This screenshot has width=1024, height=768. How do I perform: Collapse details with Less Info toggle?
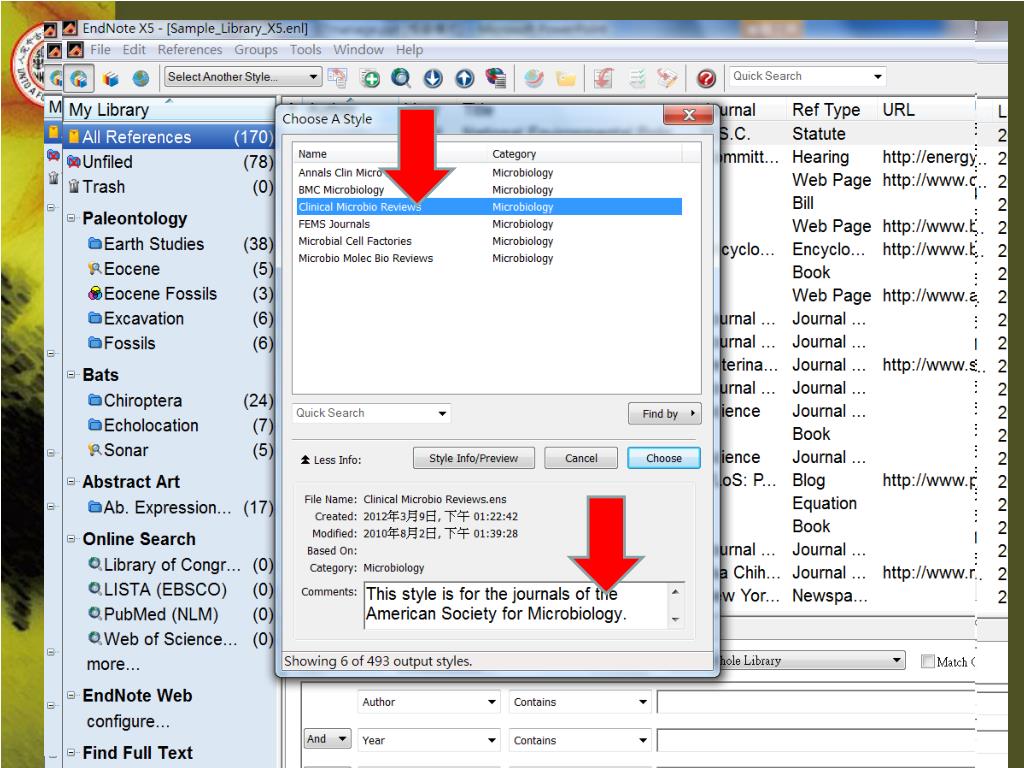[x=330, y=460]
